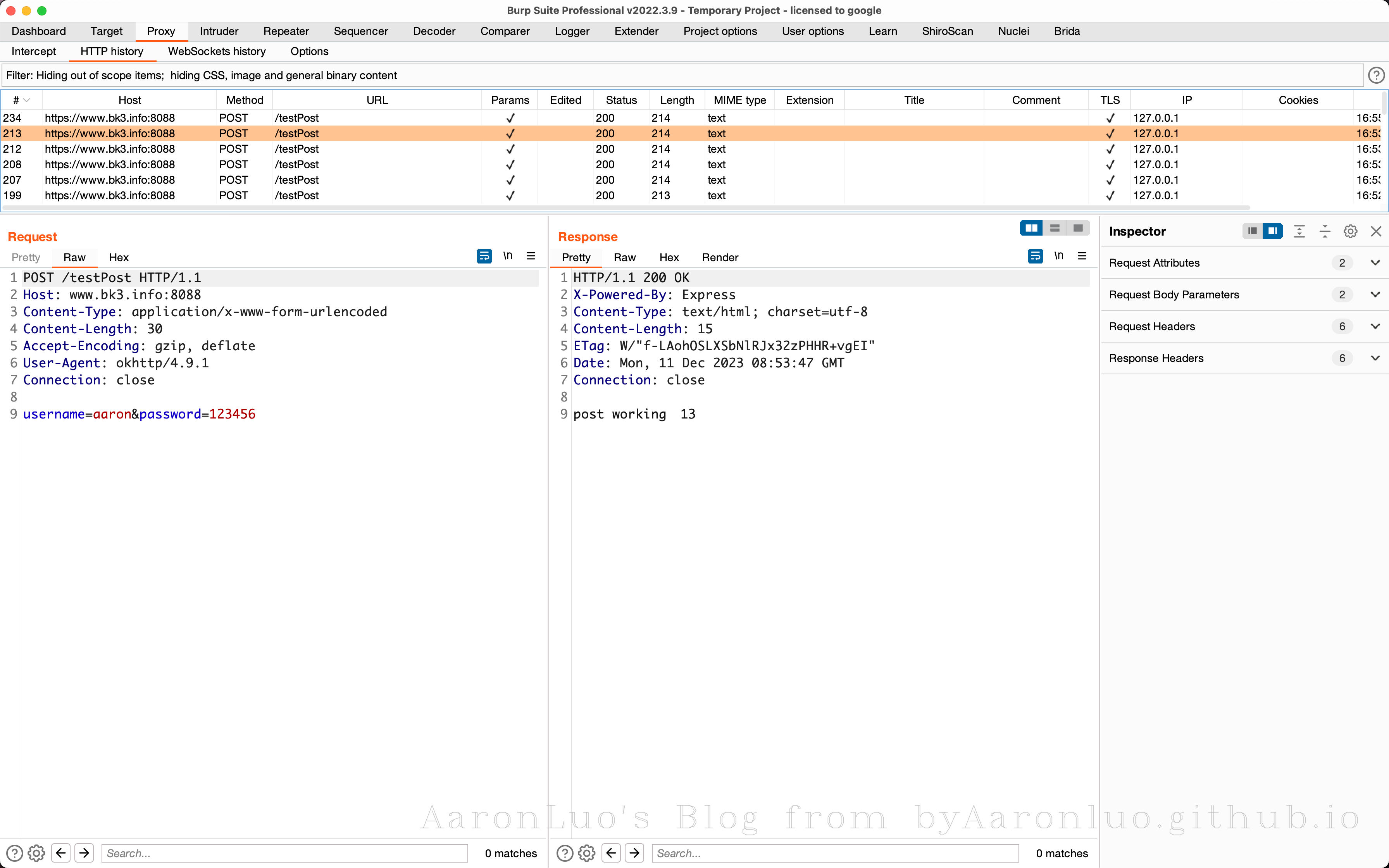This screenshot has height=868, width=1389.
Task: Open filter help question mark icon
Action: 1376,75
